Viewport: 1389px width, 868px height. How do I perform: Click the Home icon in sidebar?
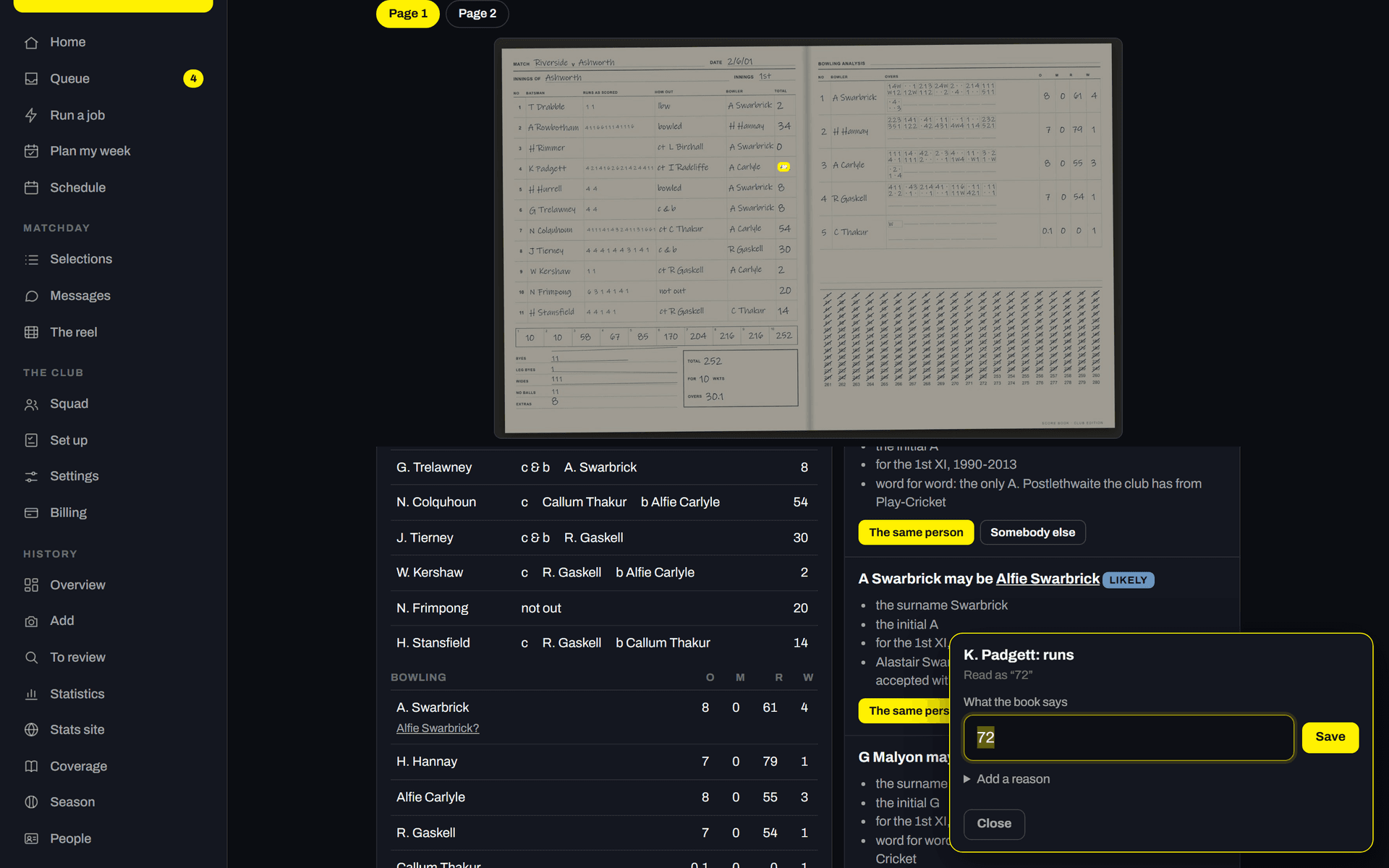click(x=31, y=43)
